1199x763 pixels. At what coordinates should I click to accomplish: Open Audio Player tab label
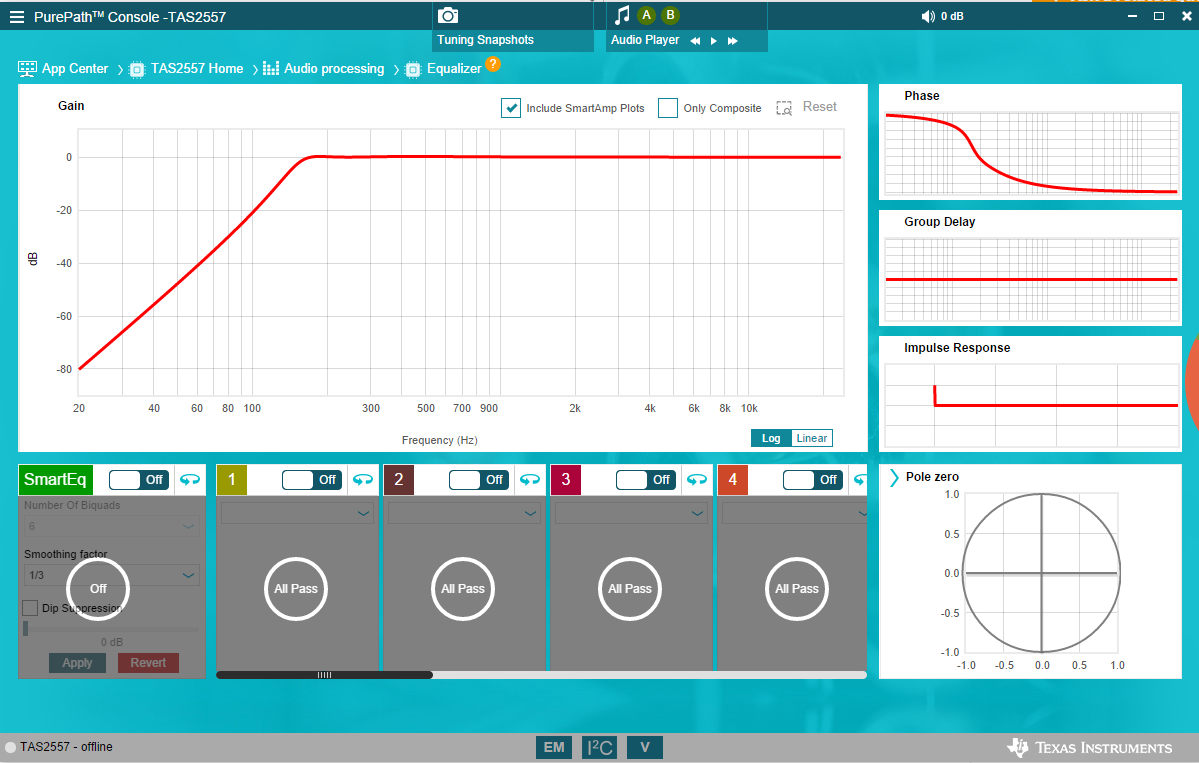coord(645,40)
